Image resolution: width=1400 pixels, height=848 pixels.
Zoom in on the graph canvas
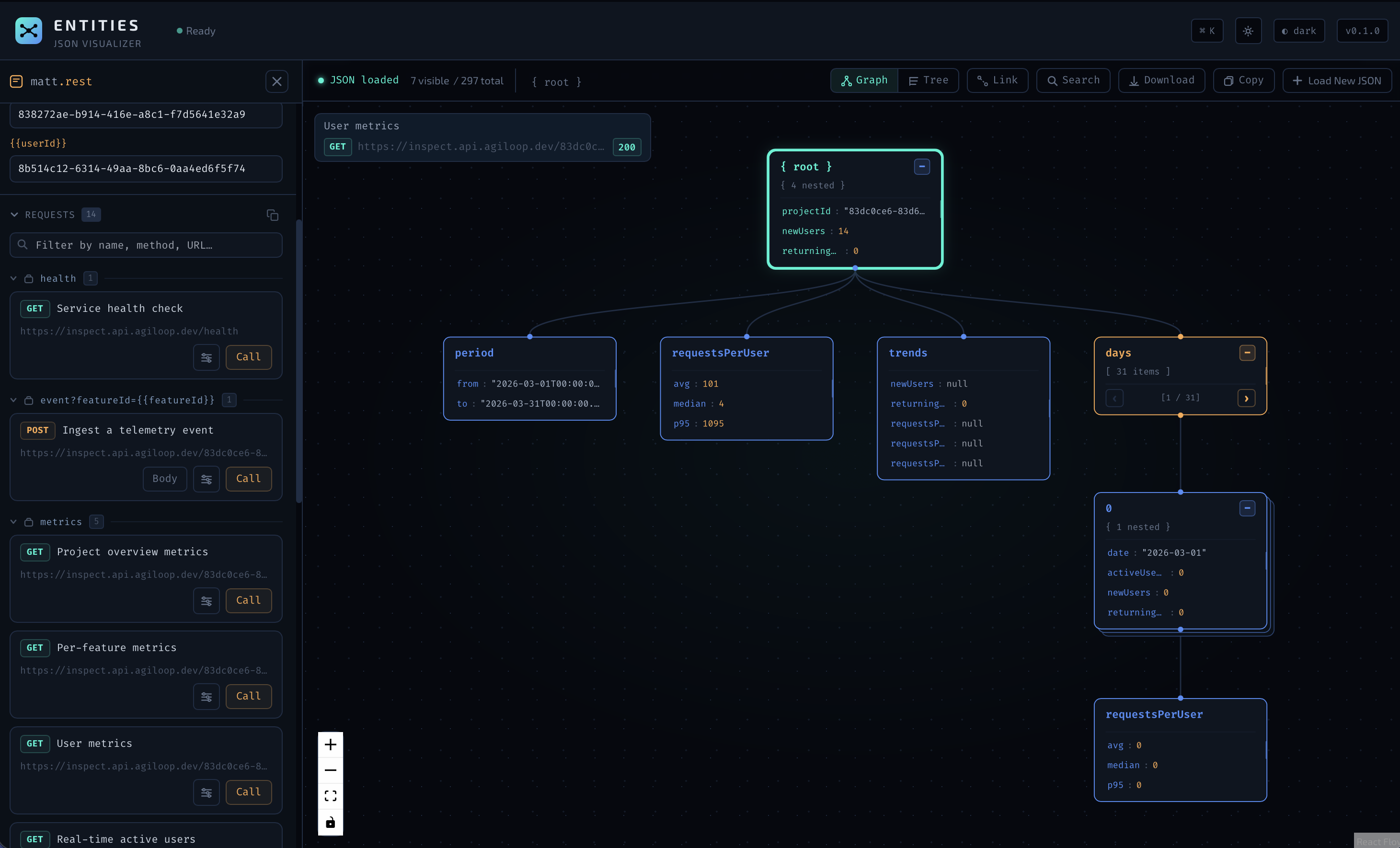(330, 745)
